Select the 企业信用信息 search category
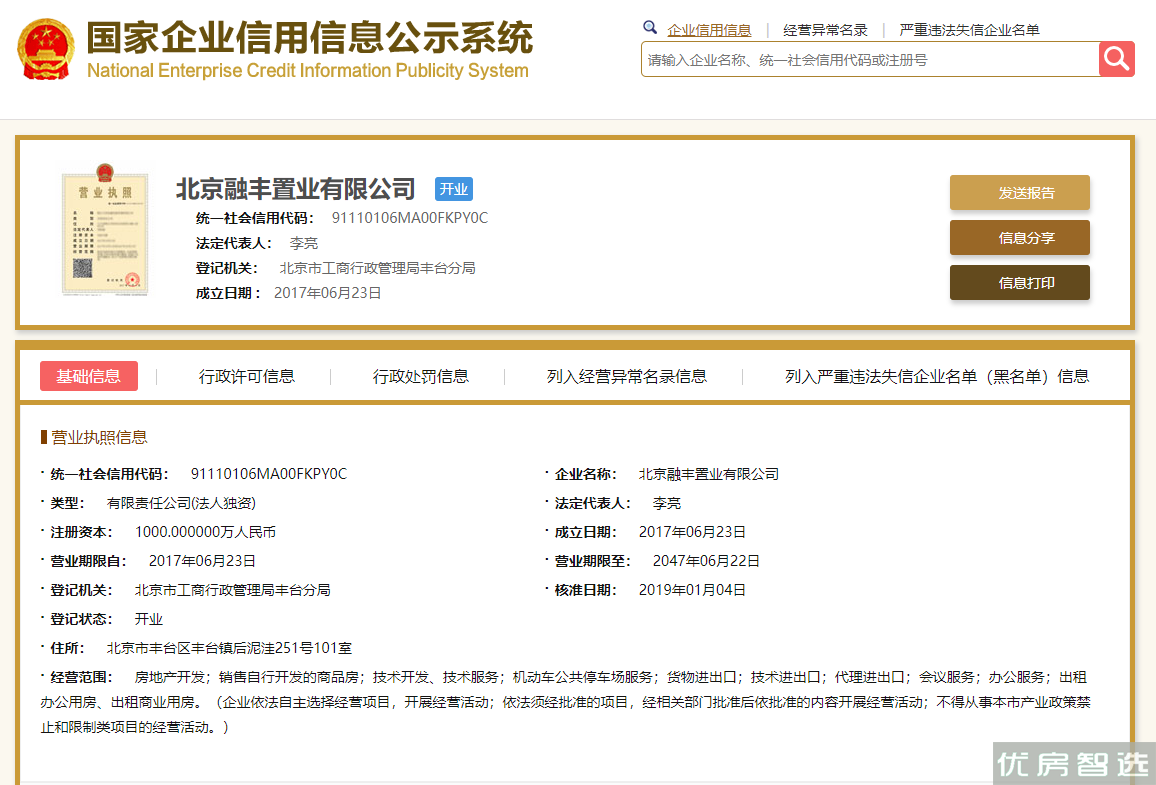 (708, 30)
